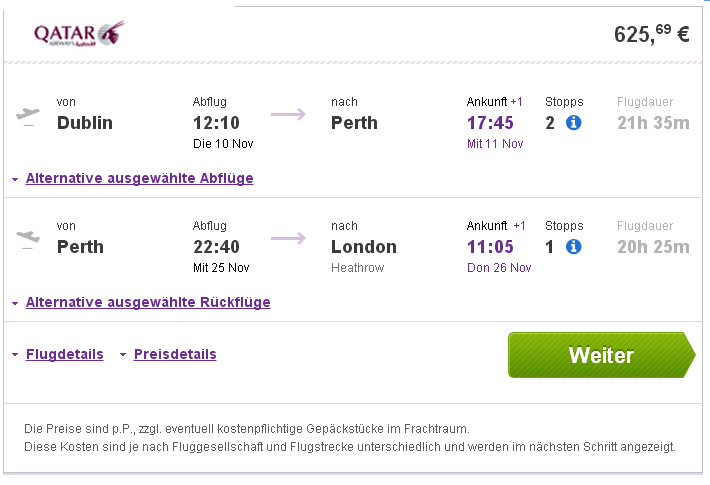This screenshot has width=710, height=485.
Task: Open the Preisdetails link
Action: click(175, 354)
